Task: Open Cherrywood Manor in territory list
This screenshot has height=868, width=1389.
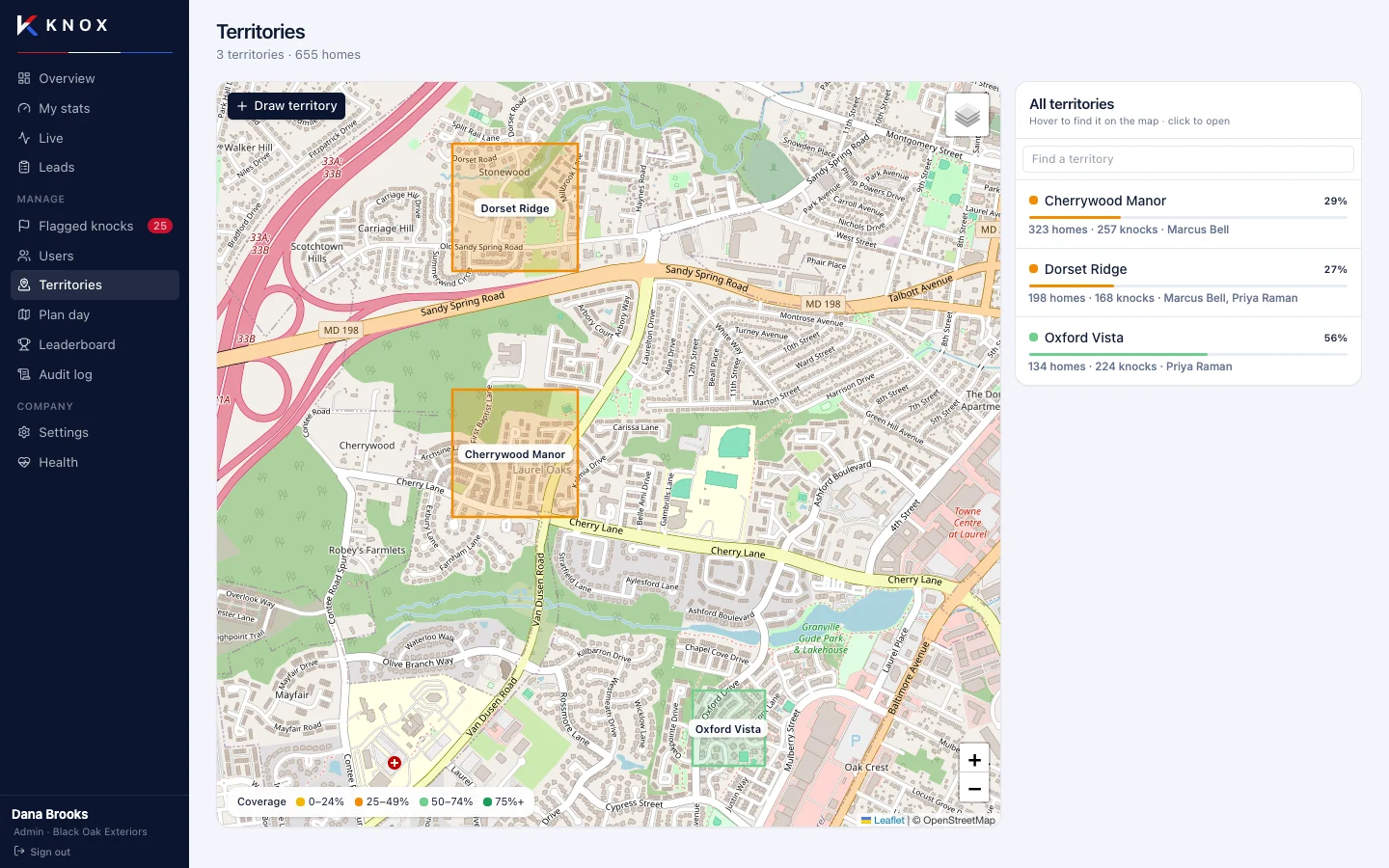Action: click(x=1187, y=215)
